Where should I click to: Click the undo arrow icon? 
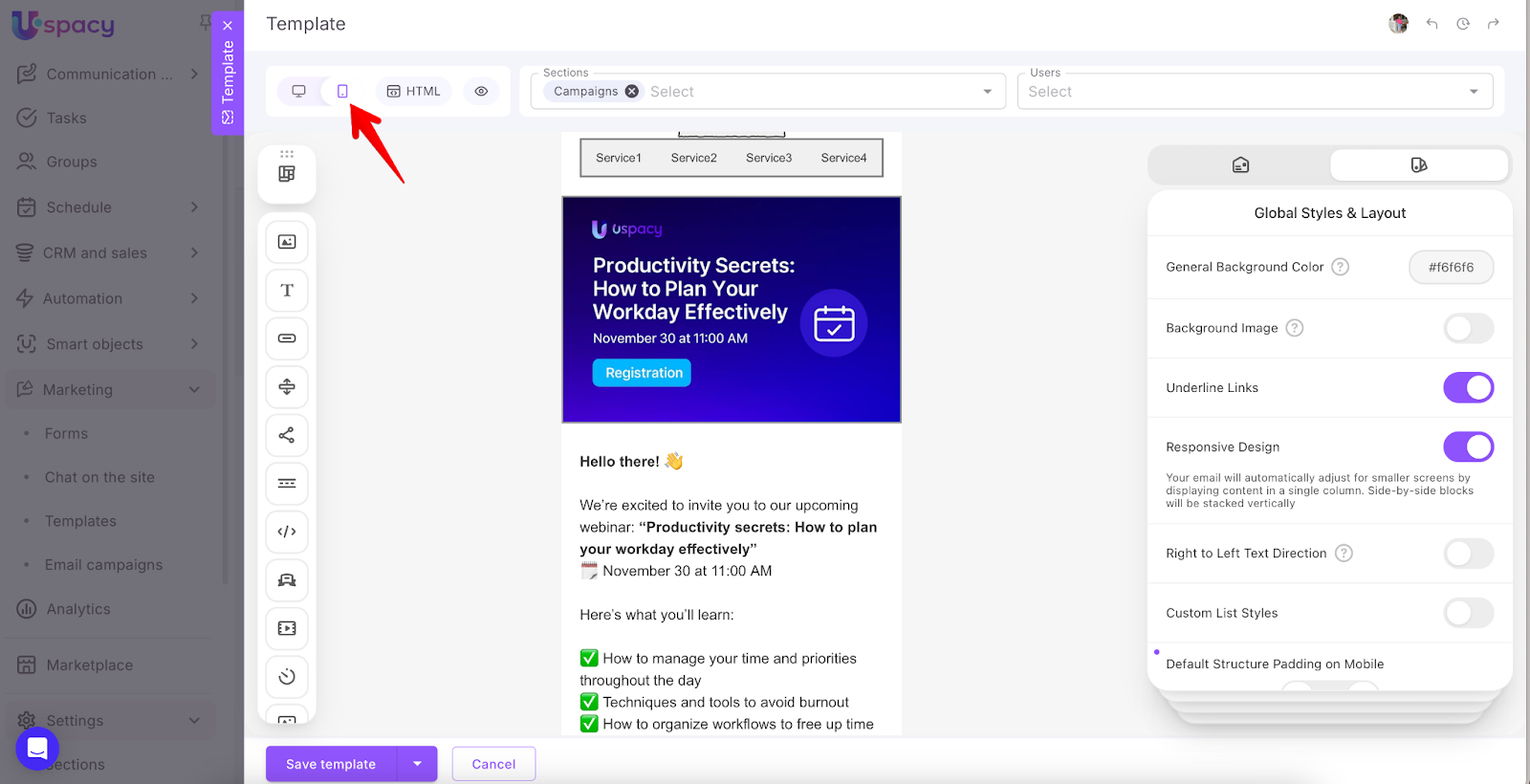[x=1432, y=24]
